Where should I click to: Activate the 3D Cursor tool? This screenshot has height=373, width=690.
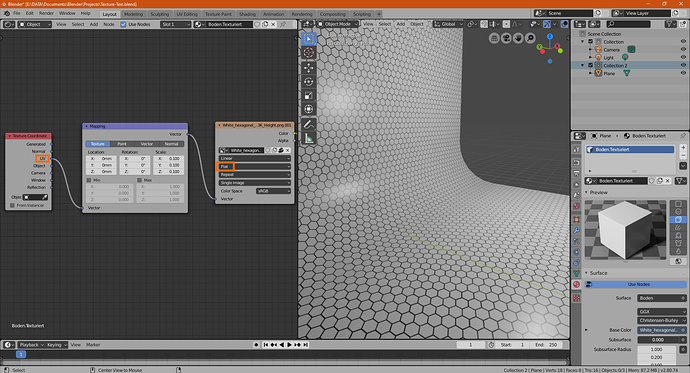308,53
